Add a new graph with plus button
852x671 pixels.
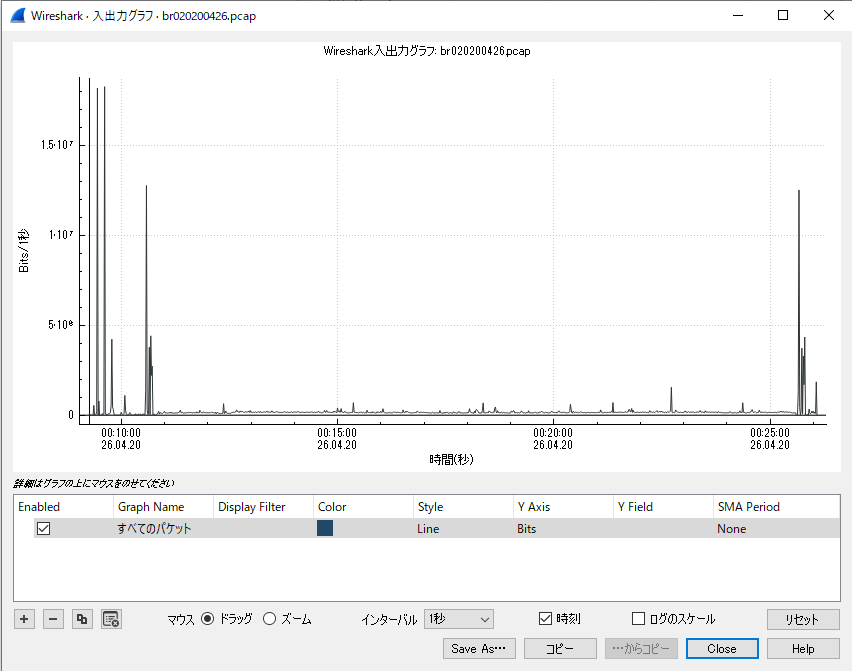point(24,619)
